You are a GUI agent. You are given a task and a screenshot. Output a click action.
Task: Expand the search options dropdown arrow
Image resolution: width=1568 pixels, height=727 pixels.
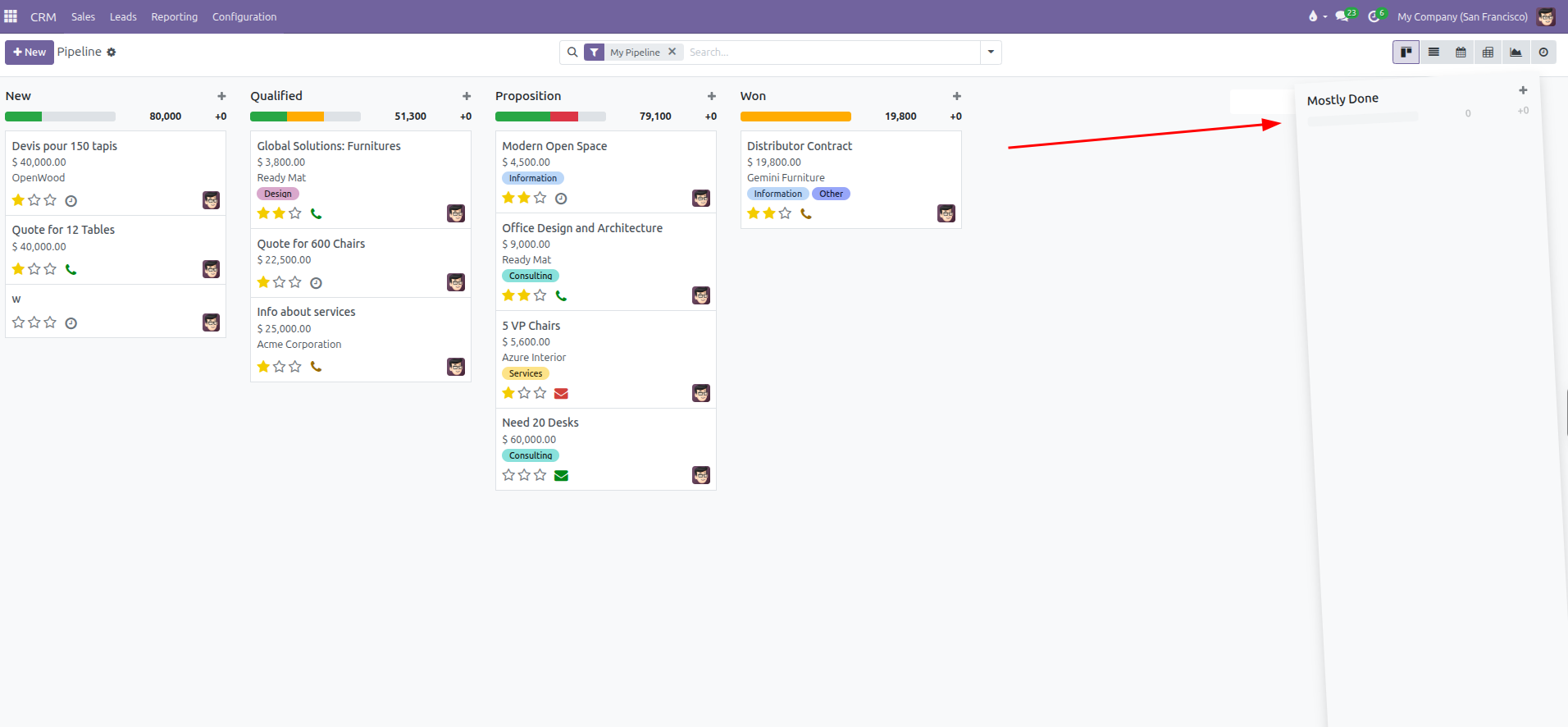[991, 53]
